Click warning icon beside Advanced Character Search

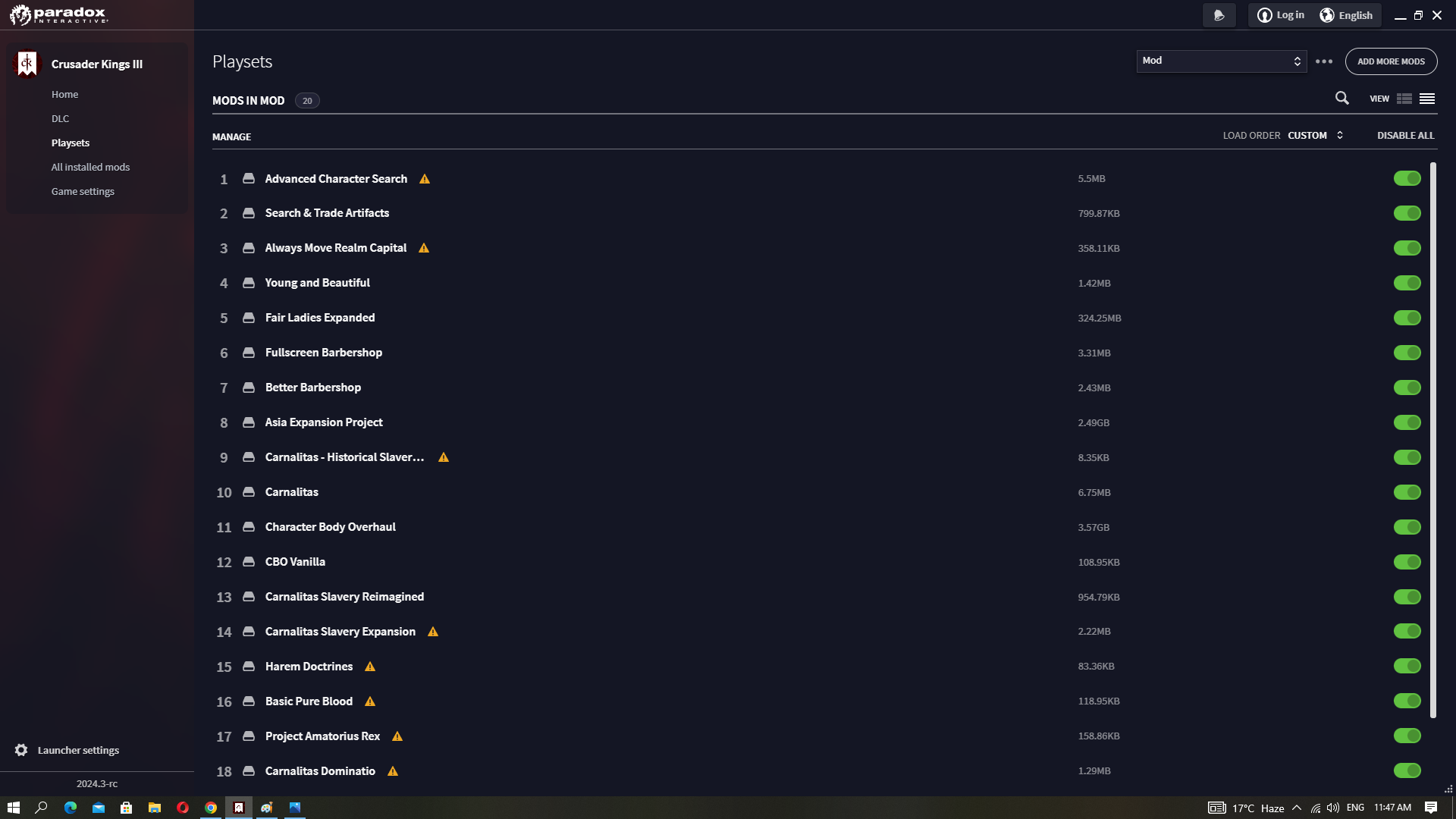[x=425, y=179]
